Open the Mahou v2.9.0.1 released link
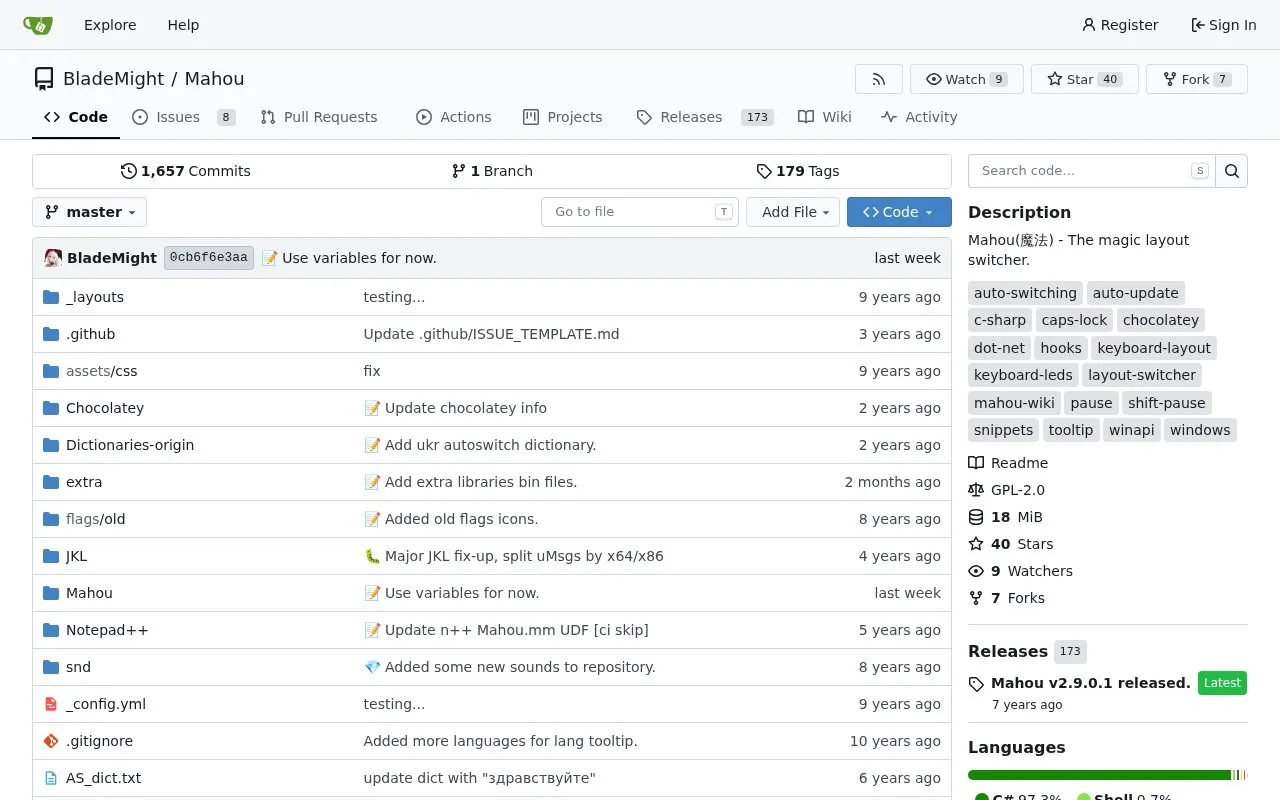Screen dimensions: 1280x800 point(1090,683)
